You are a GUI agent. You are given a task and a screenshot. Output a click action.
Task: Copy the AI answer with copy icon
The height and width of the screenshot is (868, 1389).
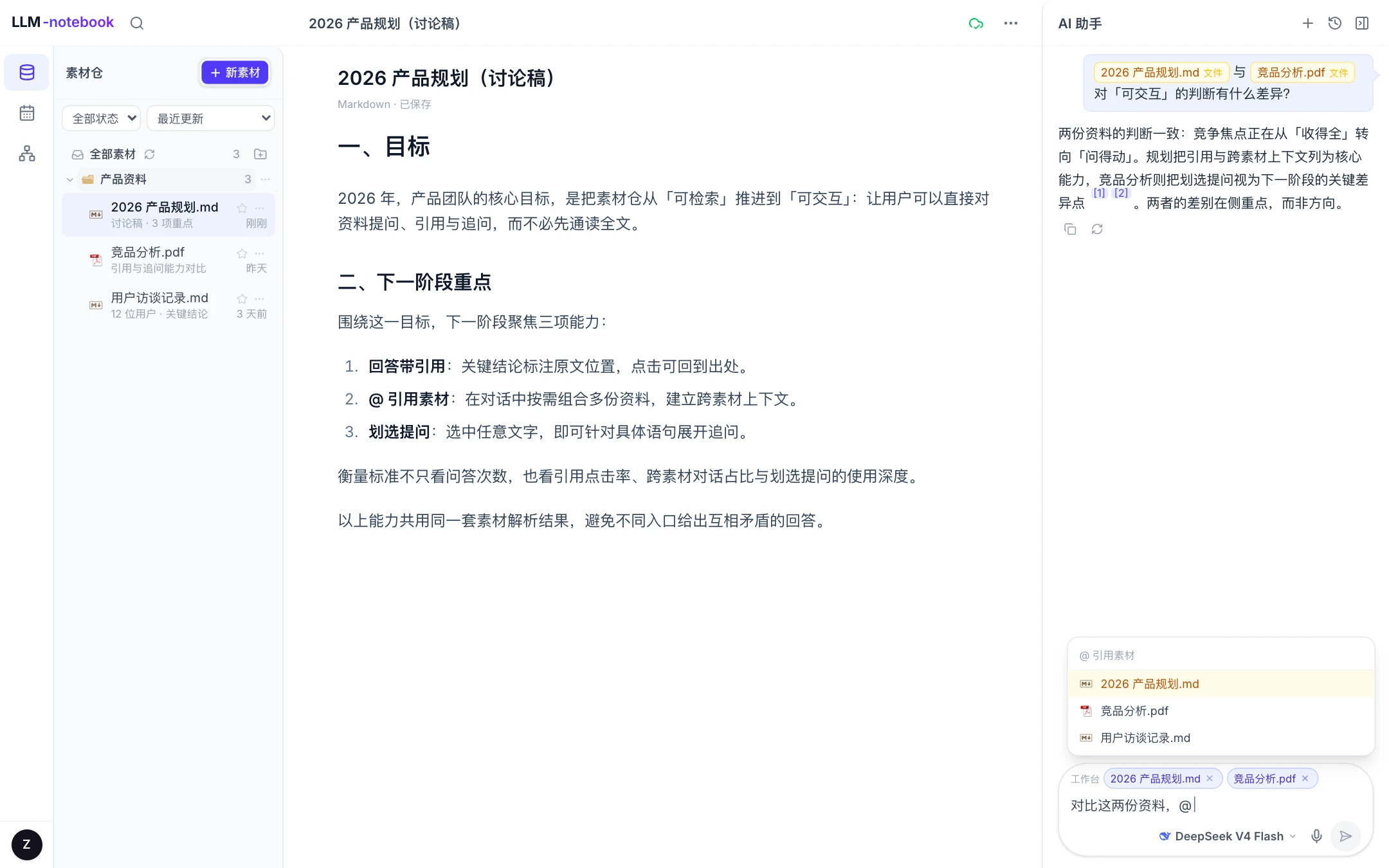click(1070, 229)
